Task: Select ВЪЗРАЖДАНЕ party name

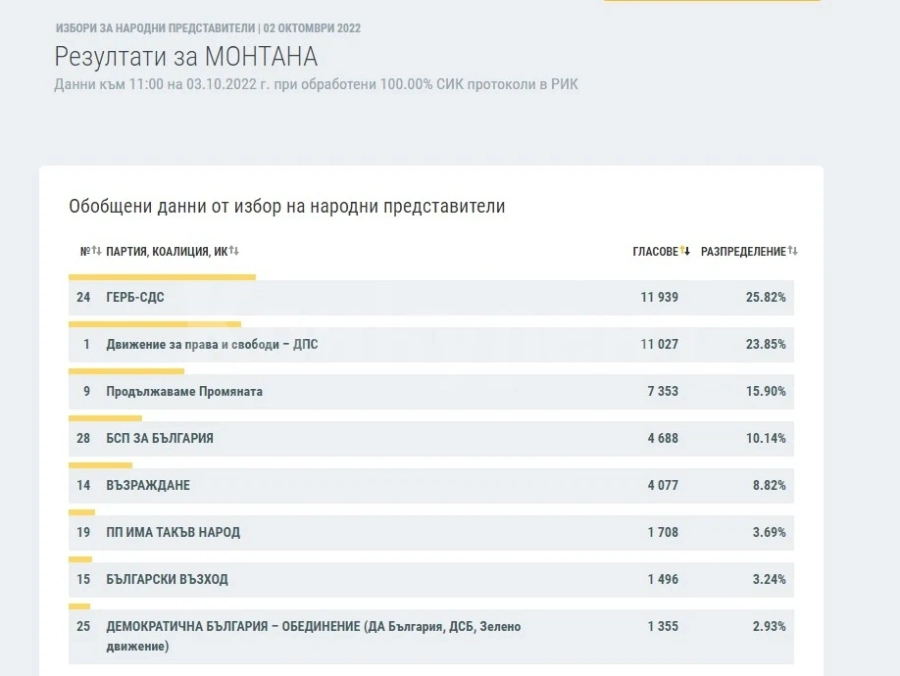Action: point(148,485)
